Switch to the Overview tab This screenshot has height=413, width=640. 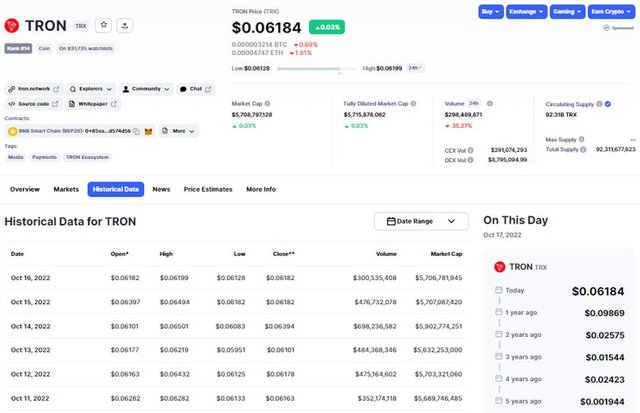[x=25, y=189]
